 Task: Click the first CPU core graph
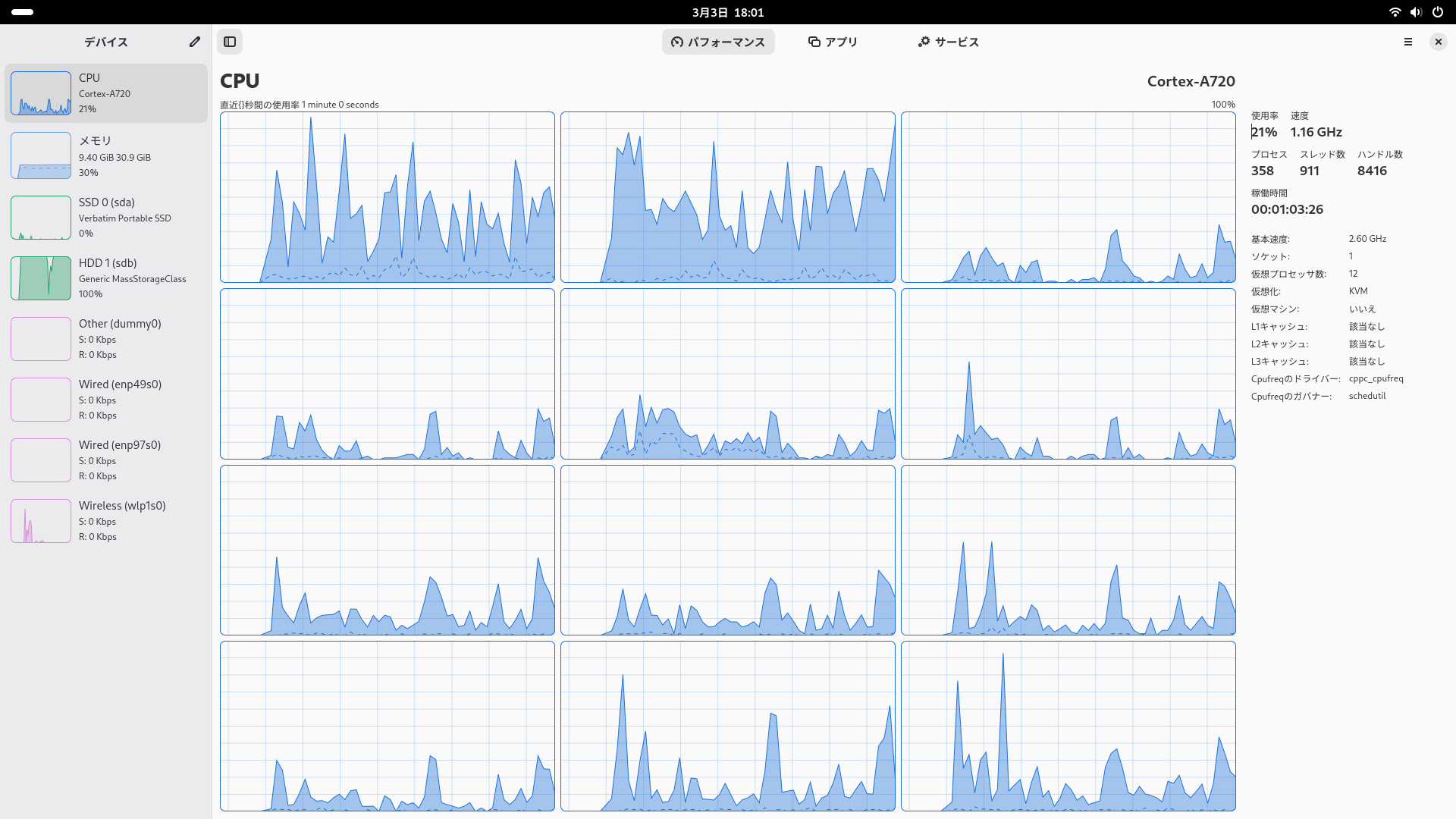click(387, 197)
